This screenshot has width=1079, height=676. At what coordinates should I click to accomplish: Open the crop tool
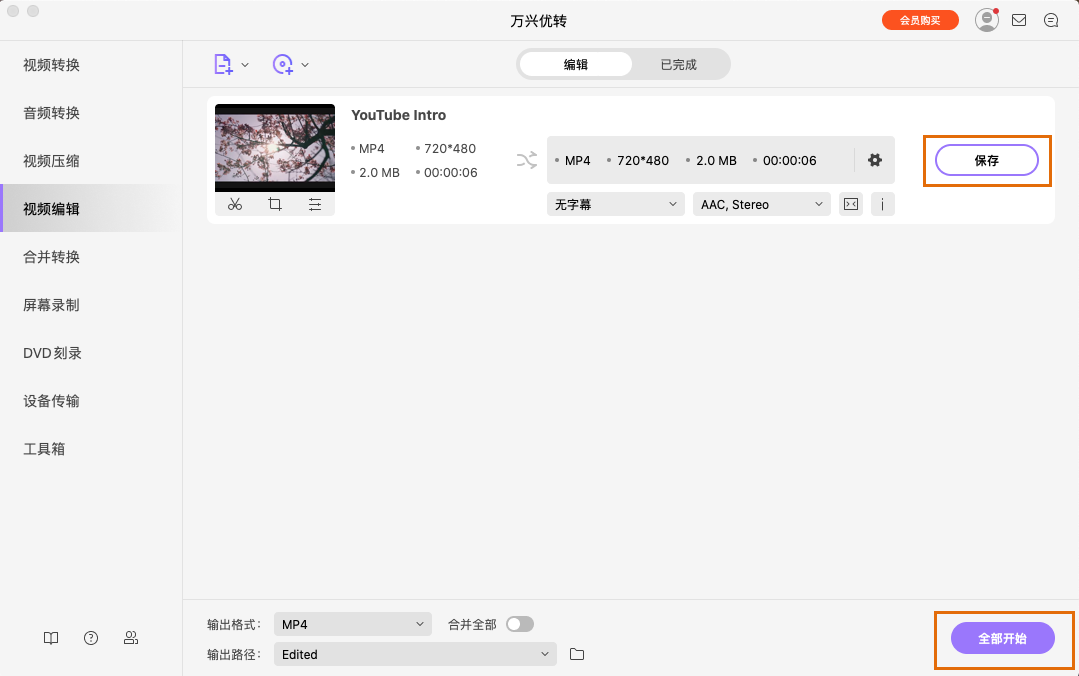tap(275, 204)
